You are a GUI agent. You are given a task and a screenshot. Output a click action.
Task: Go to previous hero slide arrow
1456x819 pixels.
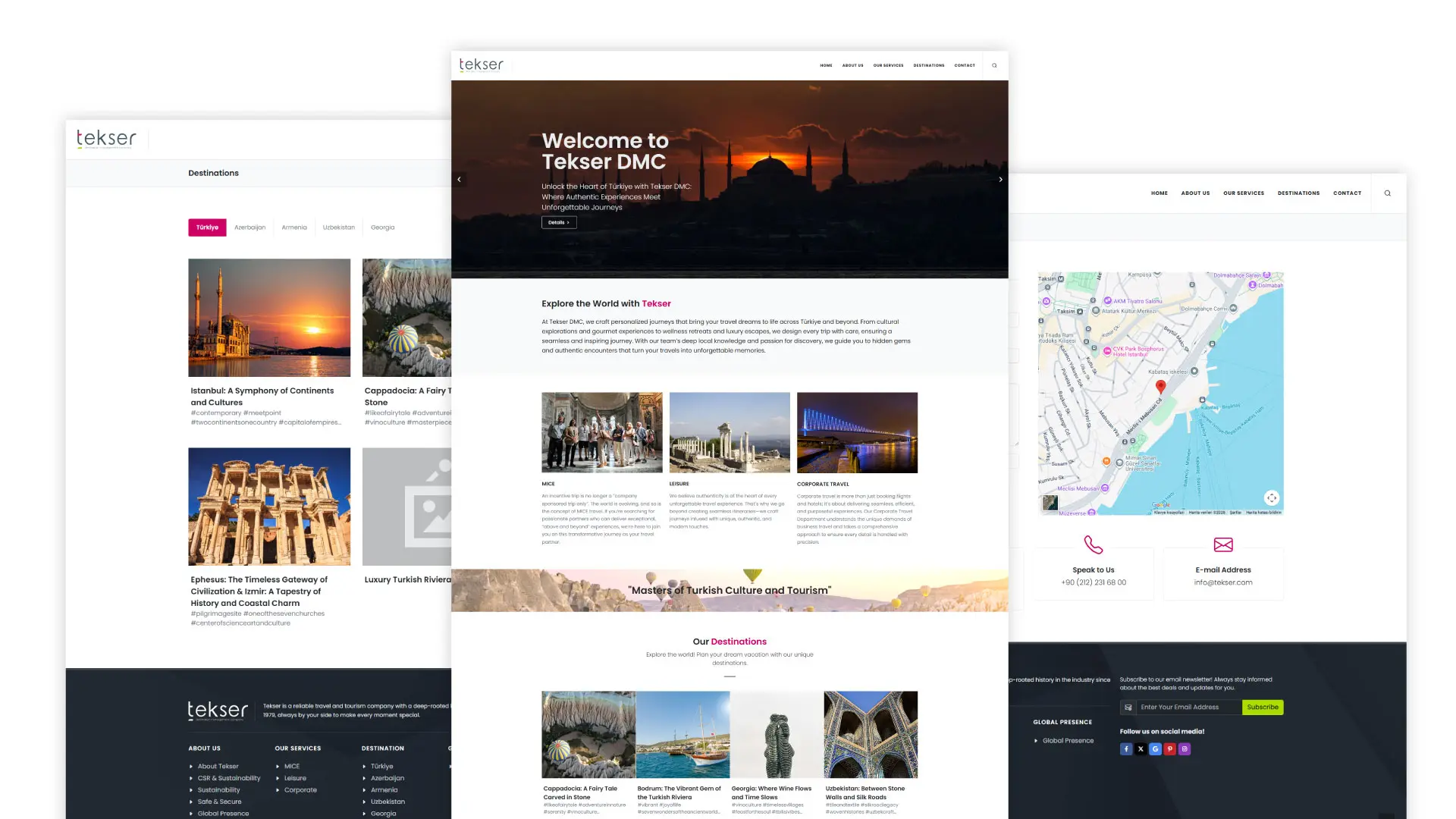pyautogui.click(x=459, y=180)
